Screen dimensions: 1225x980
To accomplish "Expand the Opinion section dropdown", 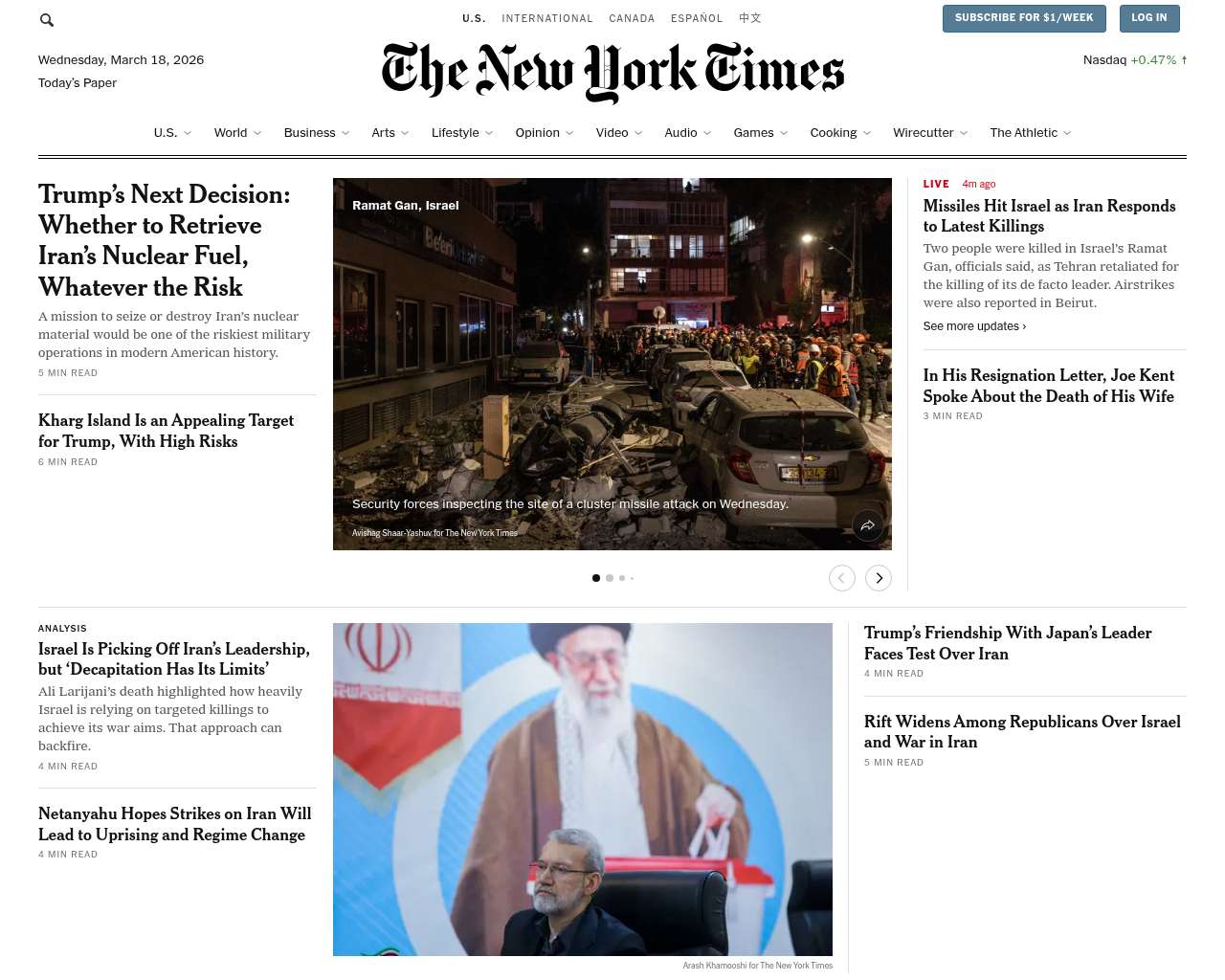I will click(x=569, y=133).
